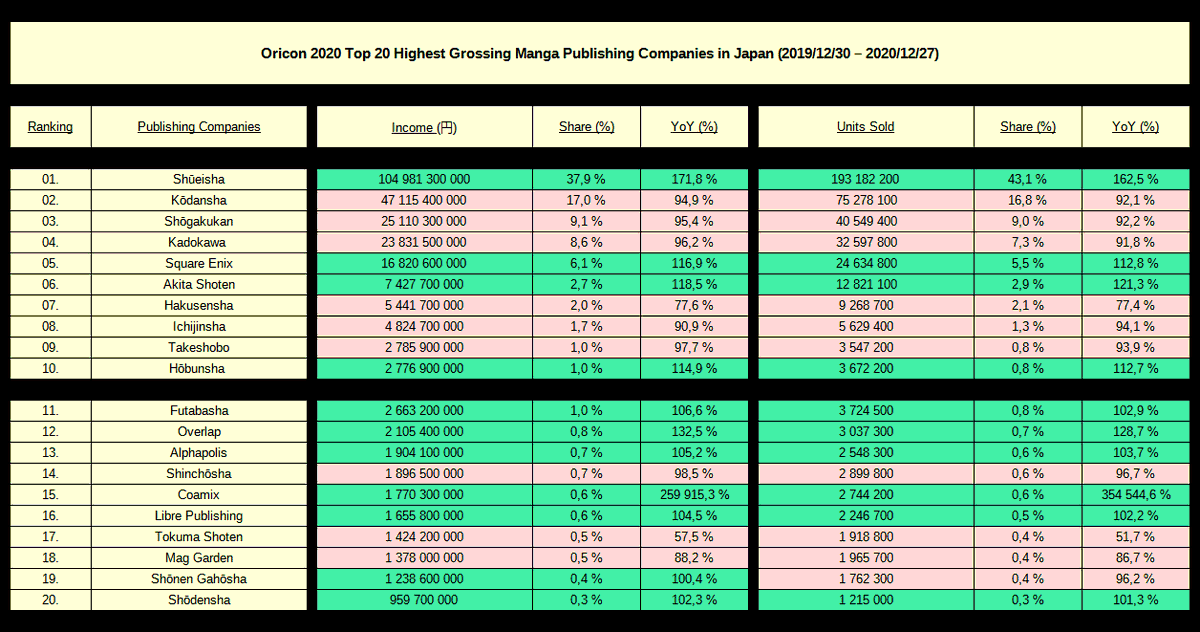
Task: Click income value 47 115 400 000
Action: 424,200
